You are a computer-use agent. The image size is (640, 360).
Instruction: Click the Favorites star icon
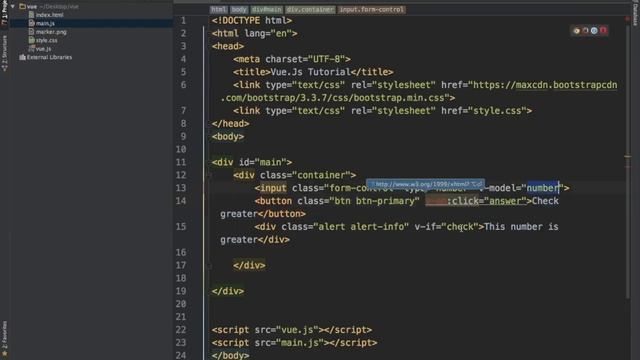tap(4, 353)
